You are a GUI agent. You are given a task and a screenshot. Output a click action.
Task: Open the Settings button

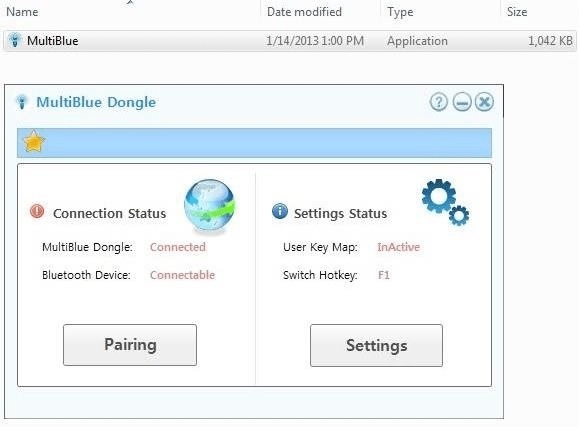point(376,345)
